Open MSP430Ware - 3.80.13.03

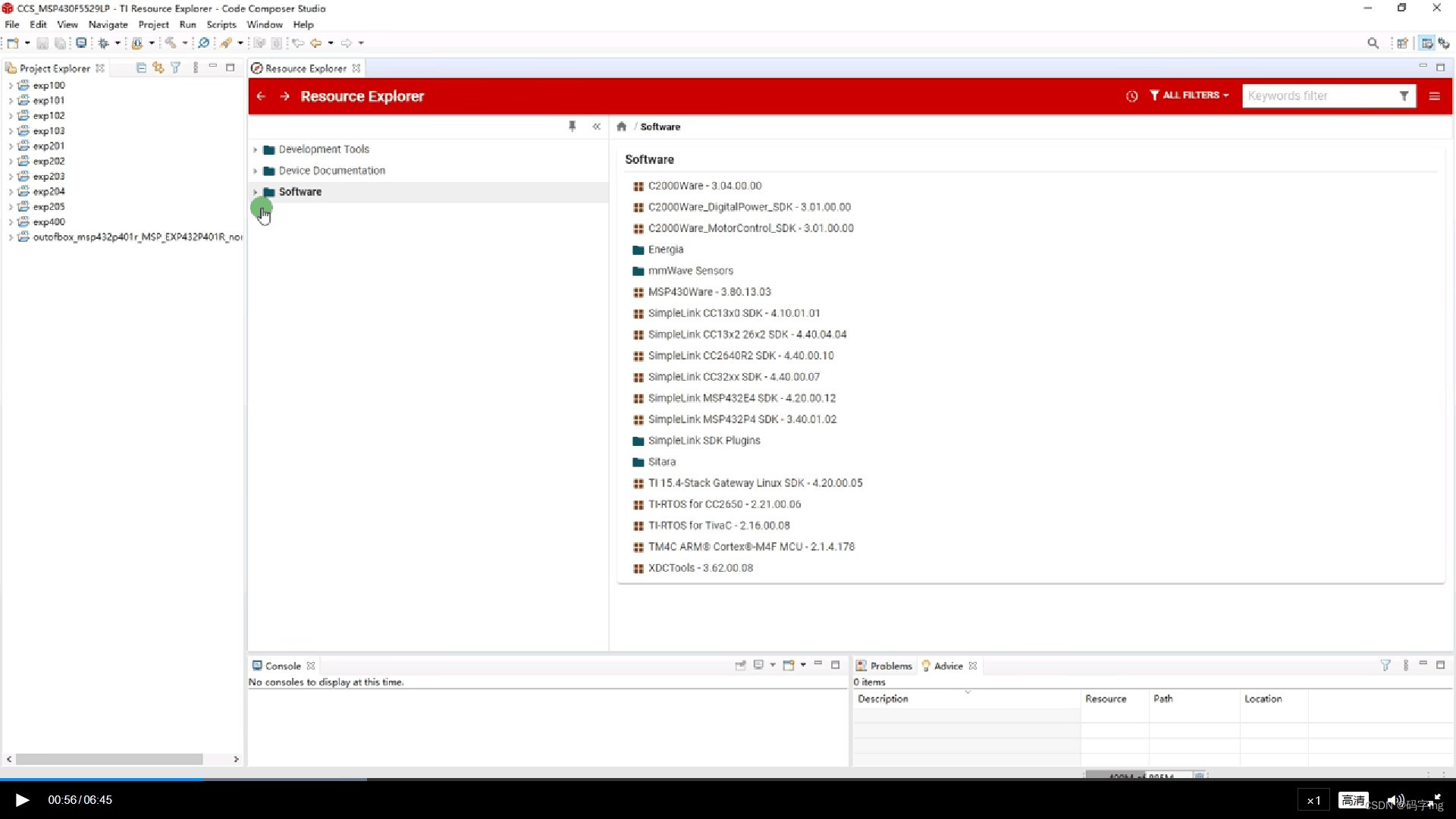pyautogui.click(x=709, y=292)
